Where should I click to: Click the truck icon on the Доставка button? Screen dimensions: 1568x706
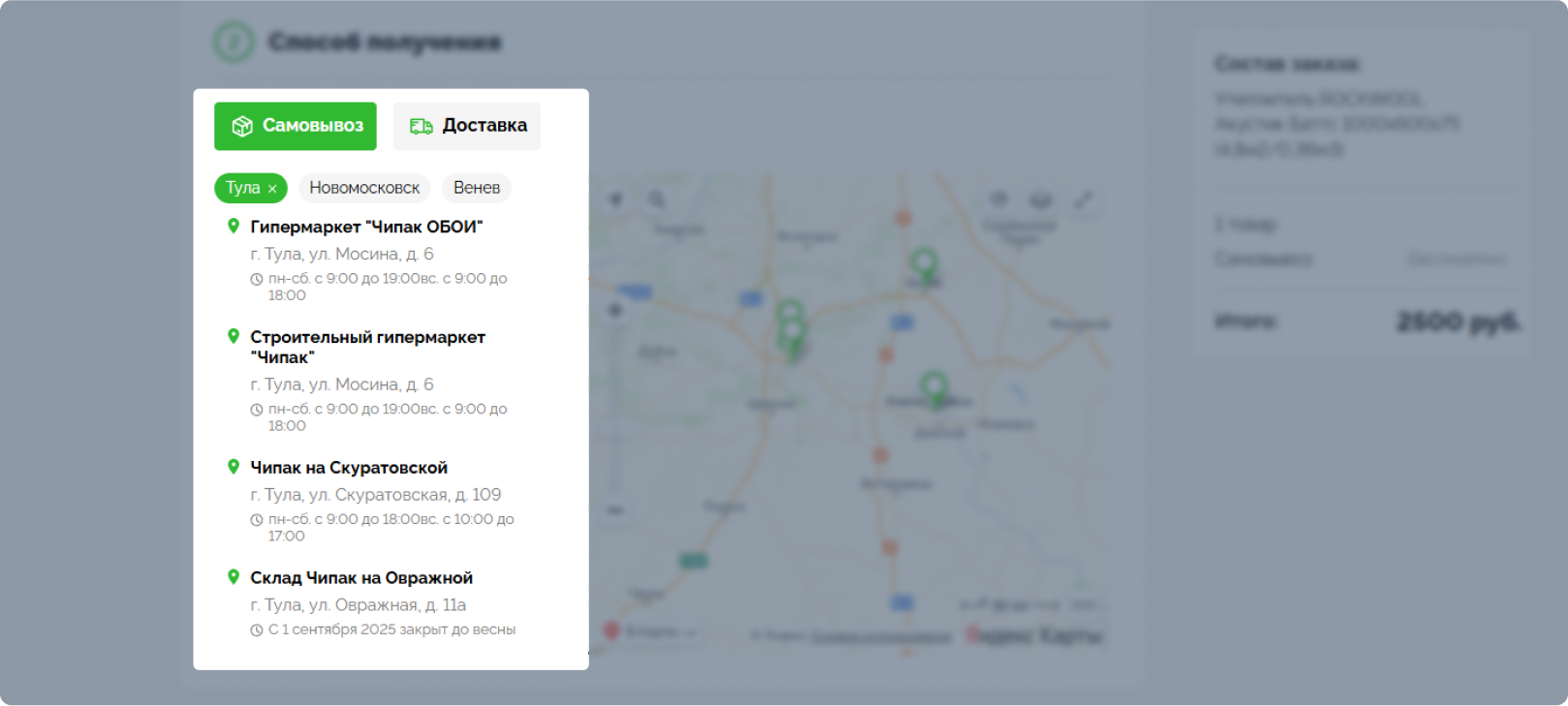(422, 126)
